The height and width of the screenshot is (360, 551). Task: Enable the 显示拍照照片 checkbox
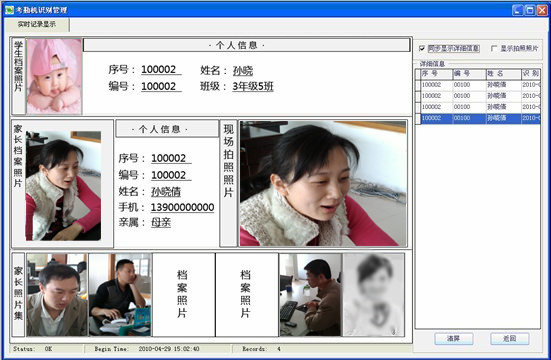(494, 49)
